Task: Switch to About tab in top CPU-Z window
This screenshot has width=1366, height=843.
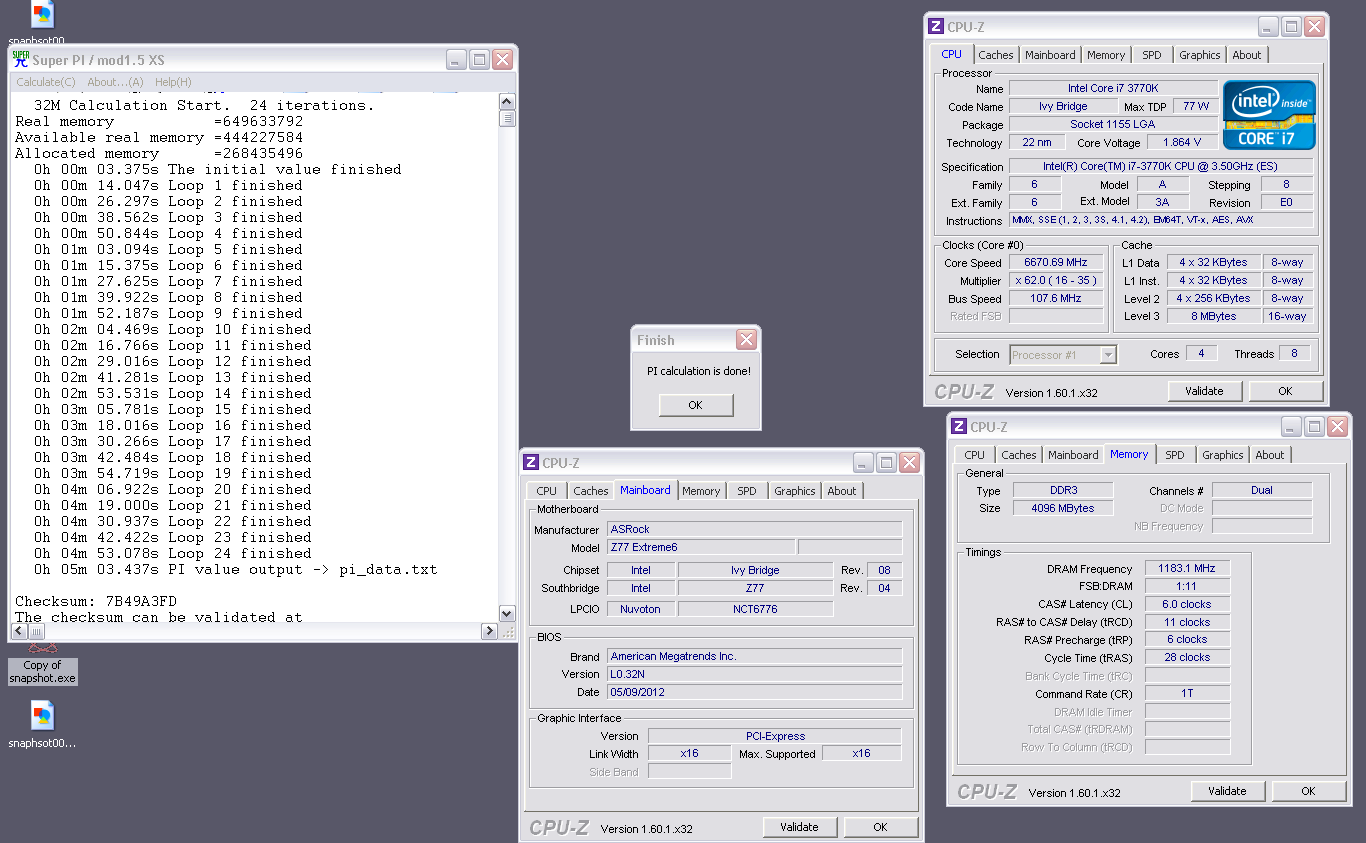Action: pos(1247,55)
